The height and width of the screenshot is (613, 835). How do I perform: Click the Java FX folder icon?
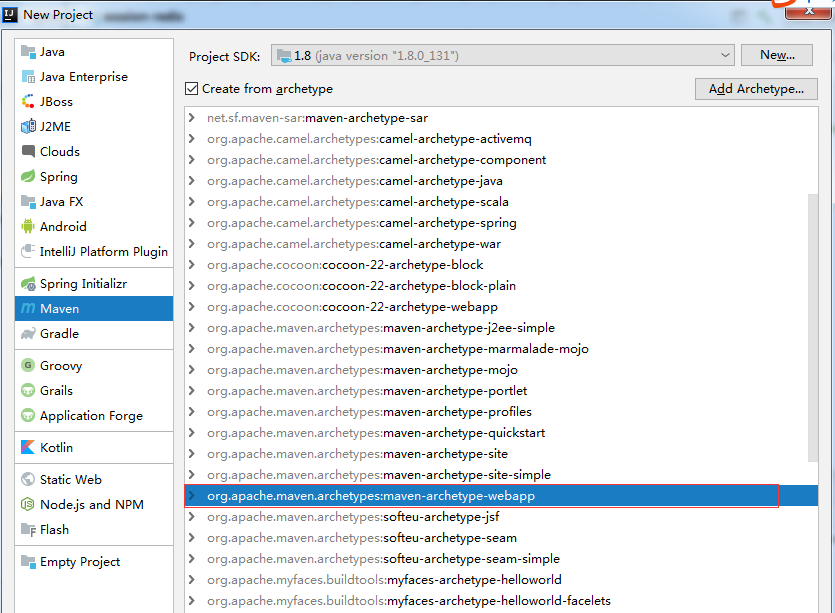(28, 201)
